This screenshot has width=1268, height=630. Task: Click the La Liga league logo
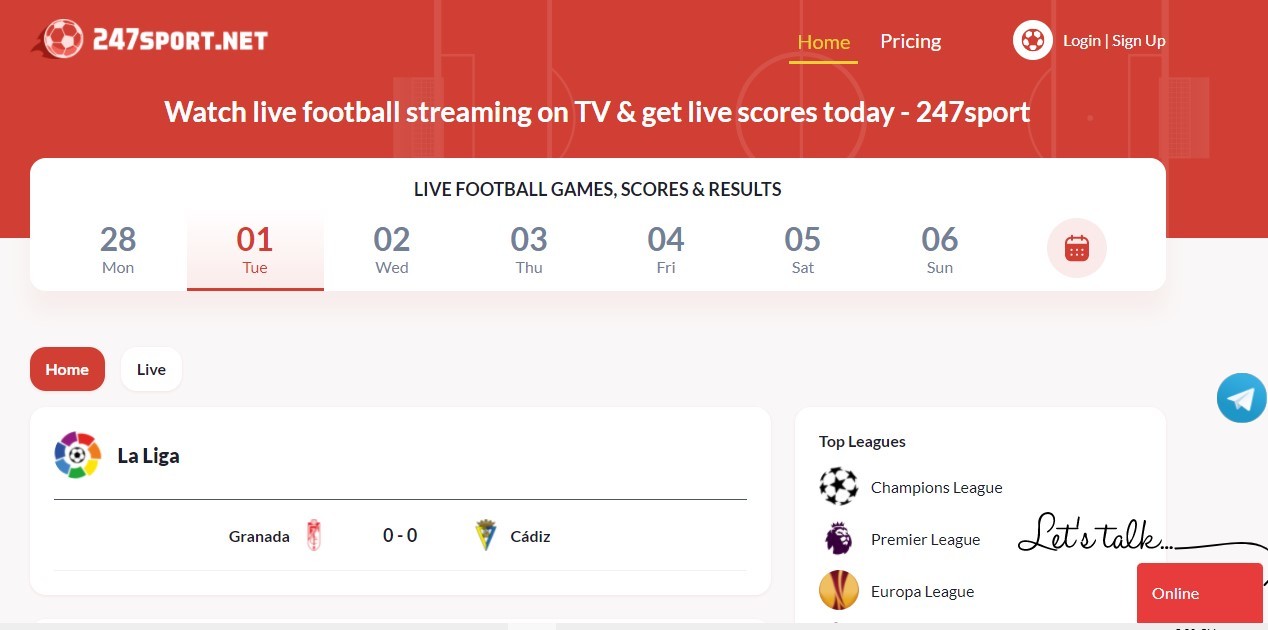pos(77,455)
